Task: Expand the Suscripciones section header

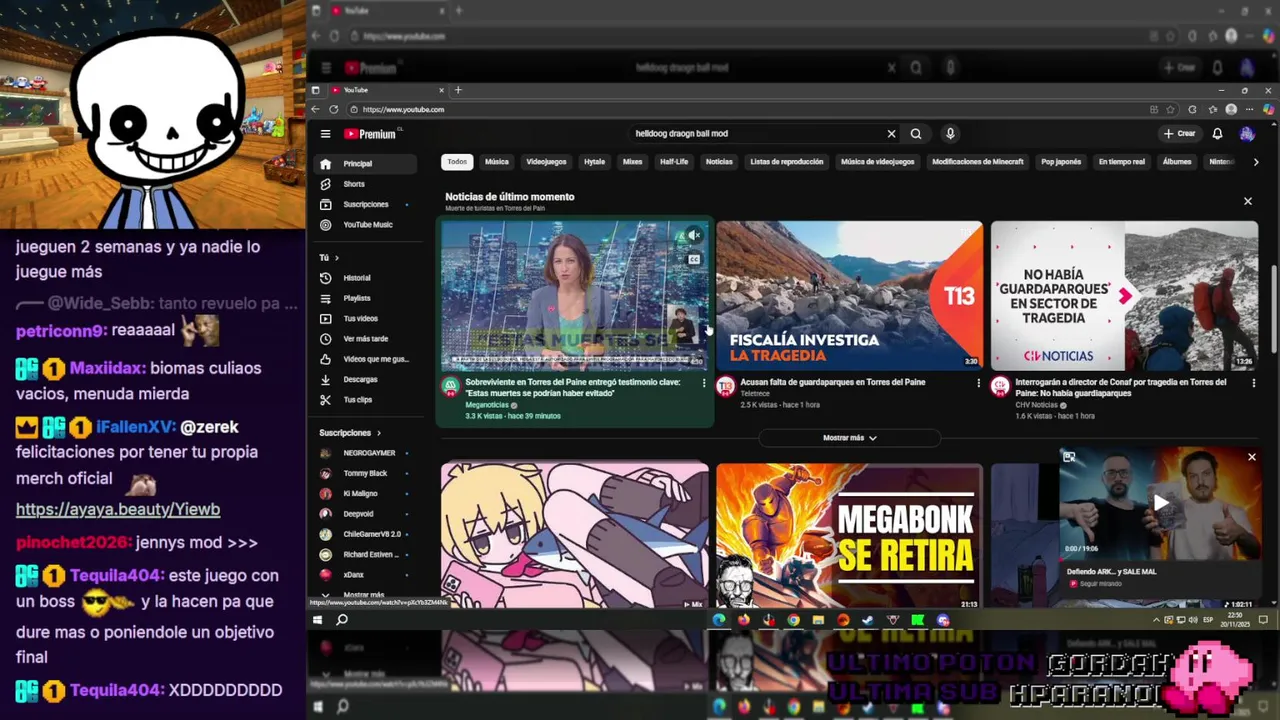Action: coord(350,433)
